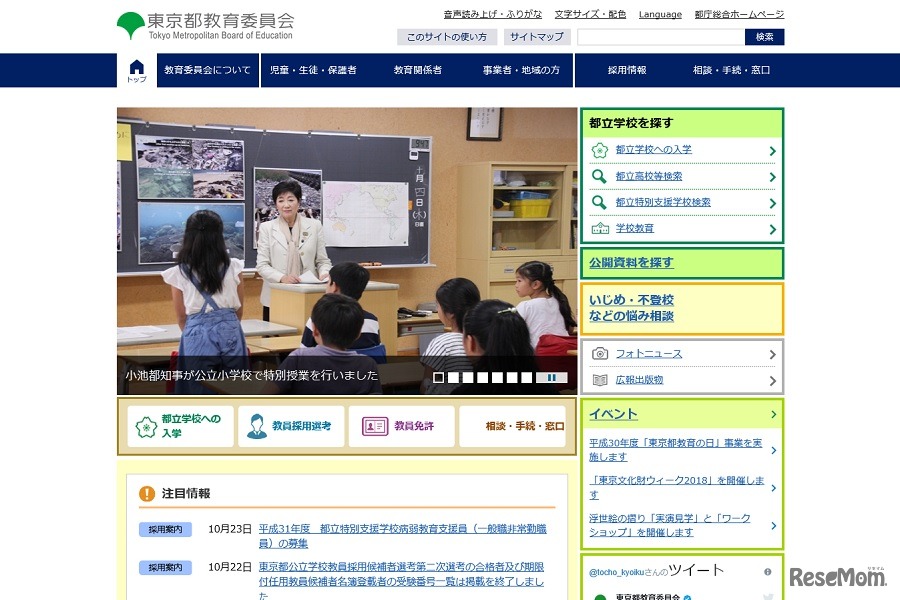Click the home icon labeled トップ
Viewport: 900px width, 600px height.
[x=137, y=70]
